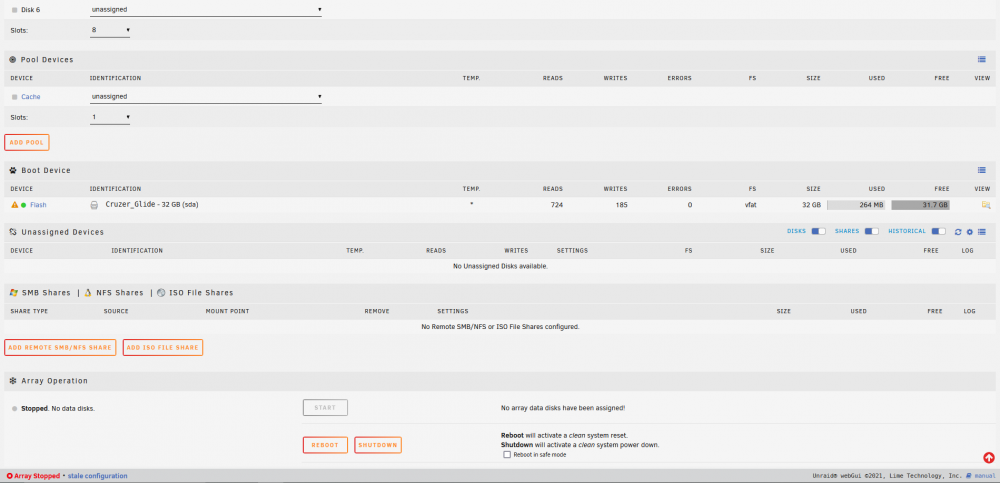Click the DISKS label text
This screenshot has width=1000, height=483.
tap(797, 231)
